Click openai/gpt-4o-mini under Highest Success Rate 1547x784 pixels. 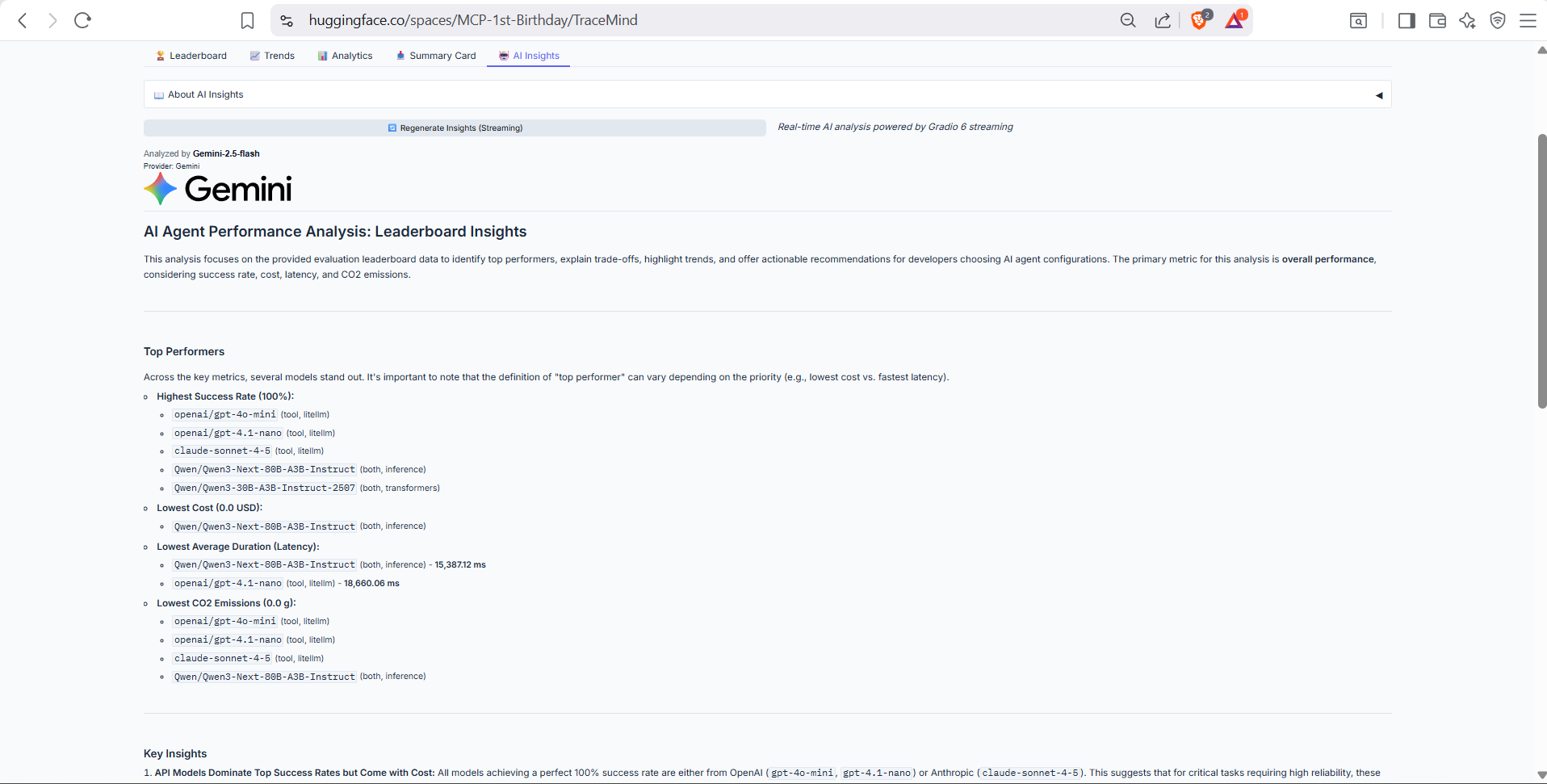tap(224, 414)
